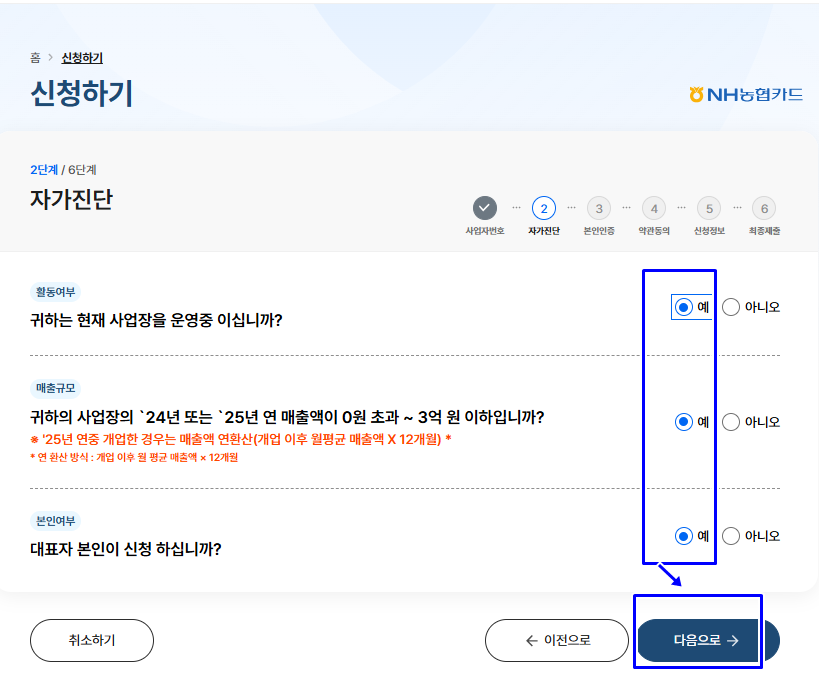The width and height of the screenshot is (819, 681).
Task: Select 아니오 for the 활동여부 question
Action: [x=732, y=307]
